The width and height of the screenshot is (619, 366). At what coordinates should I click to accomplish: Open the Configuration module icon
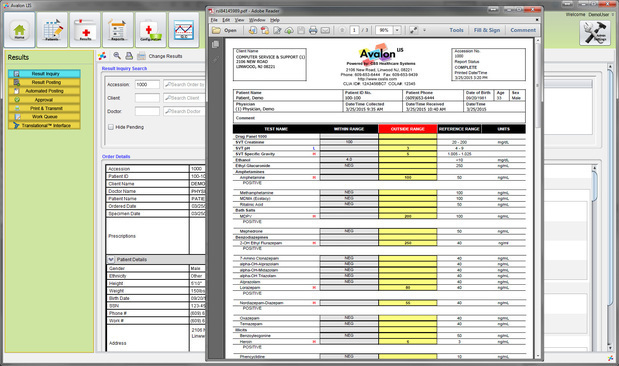tap(150, 30)
